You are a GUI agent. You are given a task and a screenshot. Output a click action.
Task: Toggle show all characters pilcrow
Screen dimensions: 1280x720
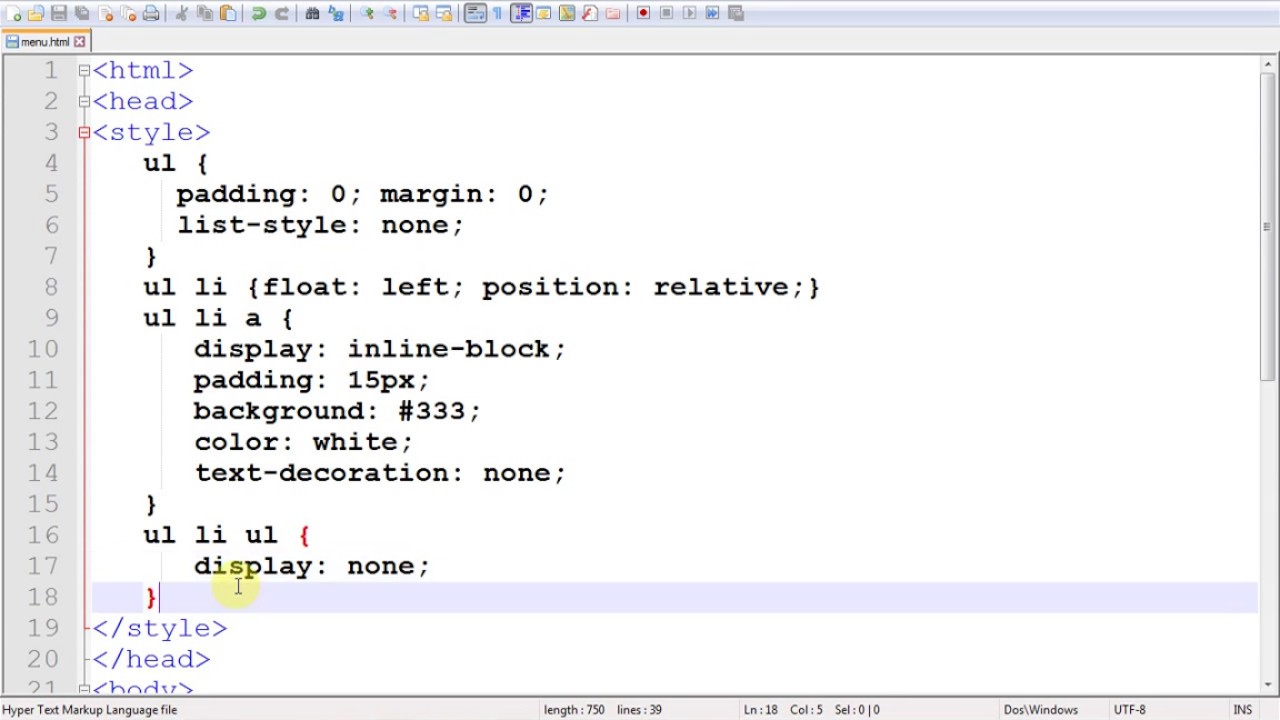click(498, 13)
